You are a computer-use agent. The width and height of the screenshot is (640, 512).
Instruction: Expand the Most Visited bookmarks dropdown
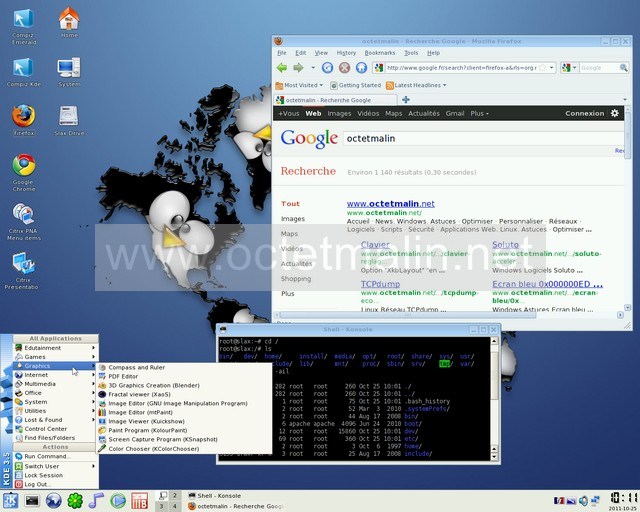299,85
